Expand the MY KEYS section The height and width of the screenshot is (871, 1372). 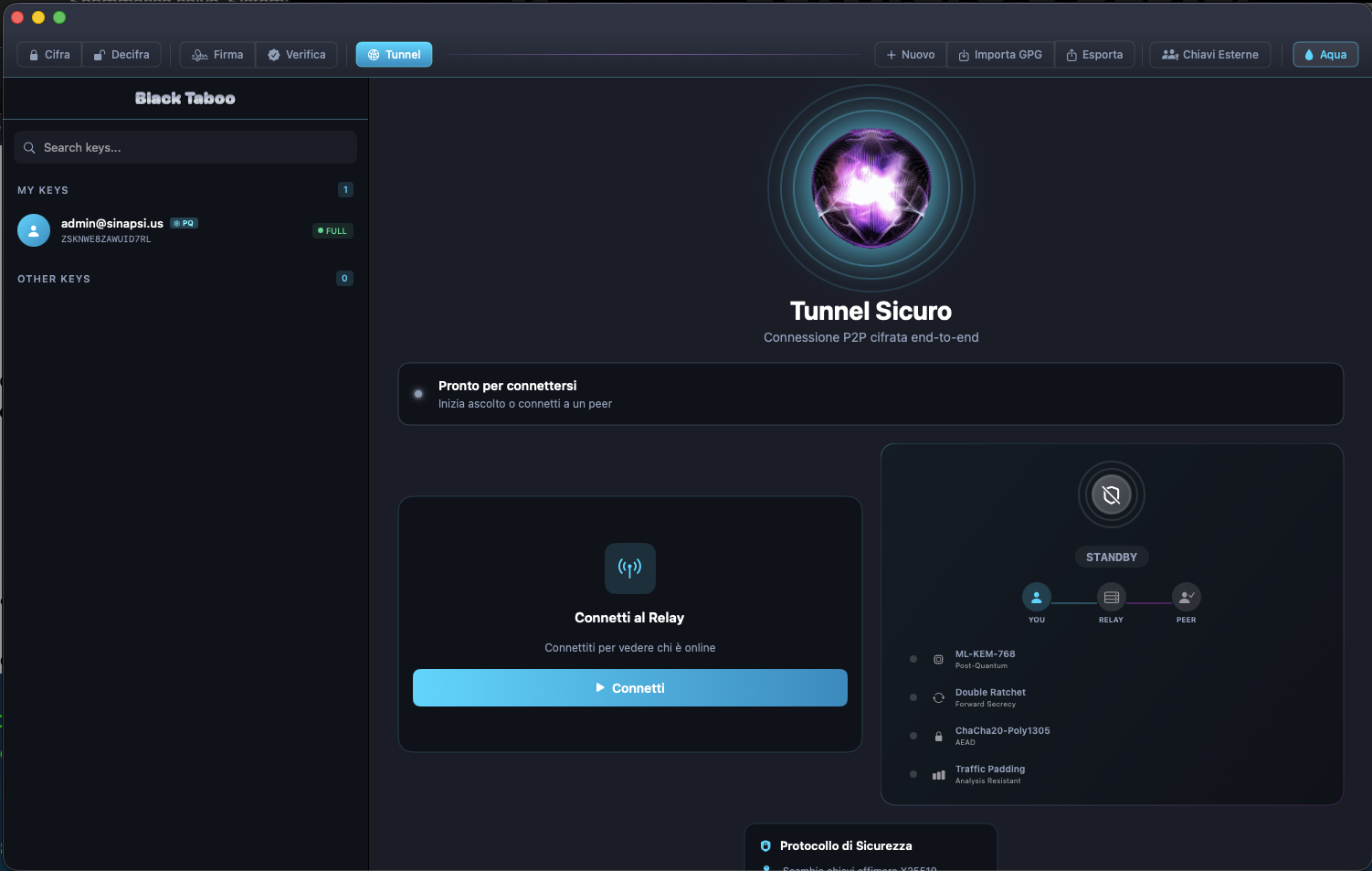(43, 190)
